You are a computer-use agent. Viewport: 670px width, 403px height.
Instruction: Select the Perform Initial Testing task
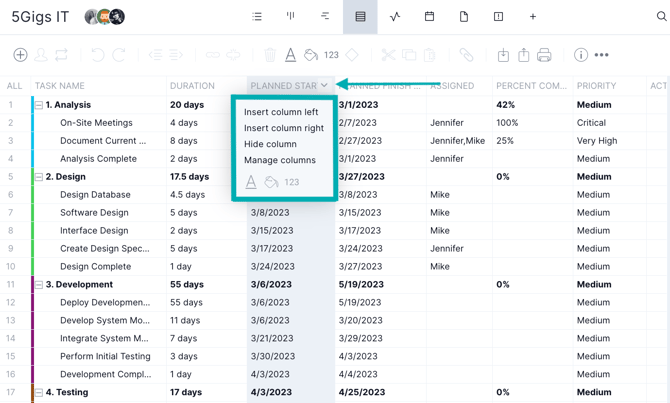(105, 356)
